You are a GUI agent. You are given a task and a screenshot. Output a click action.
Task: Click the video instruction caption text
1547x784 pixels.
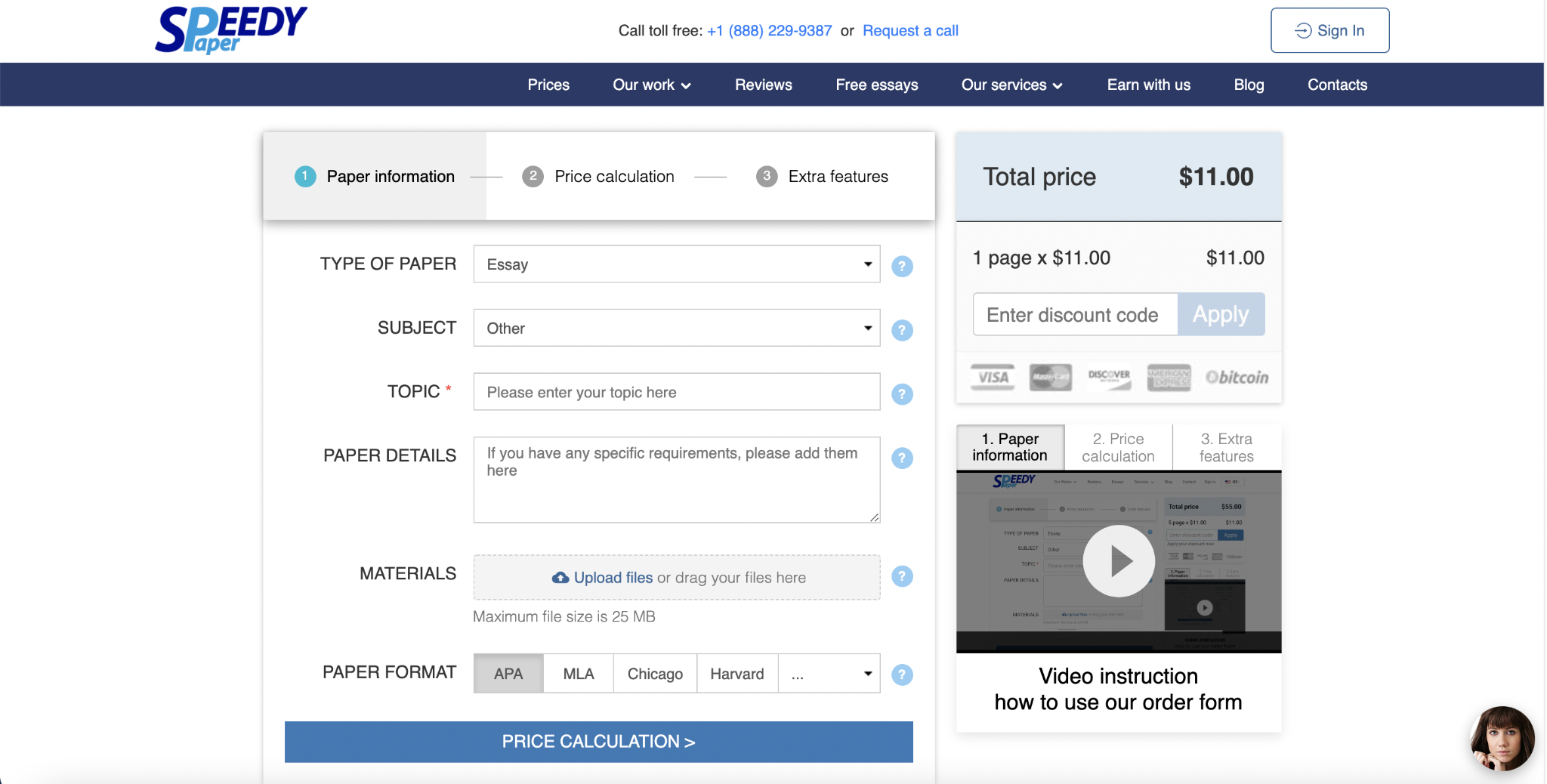click(1118, 689)
